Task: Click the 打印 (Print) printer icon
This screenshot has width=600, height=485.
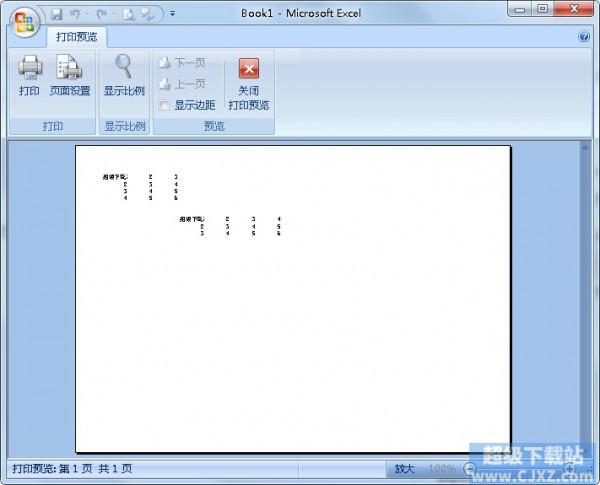Action: (29, 68)
